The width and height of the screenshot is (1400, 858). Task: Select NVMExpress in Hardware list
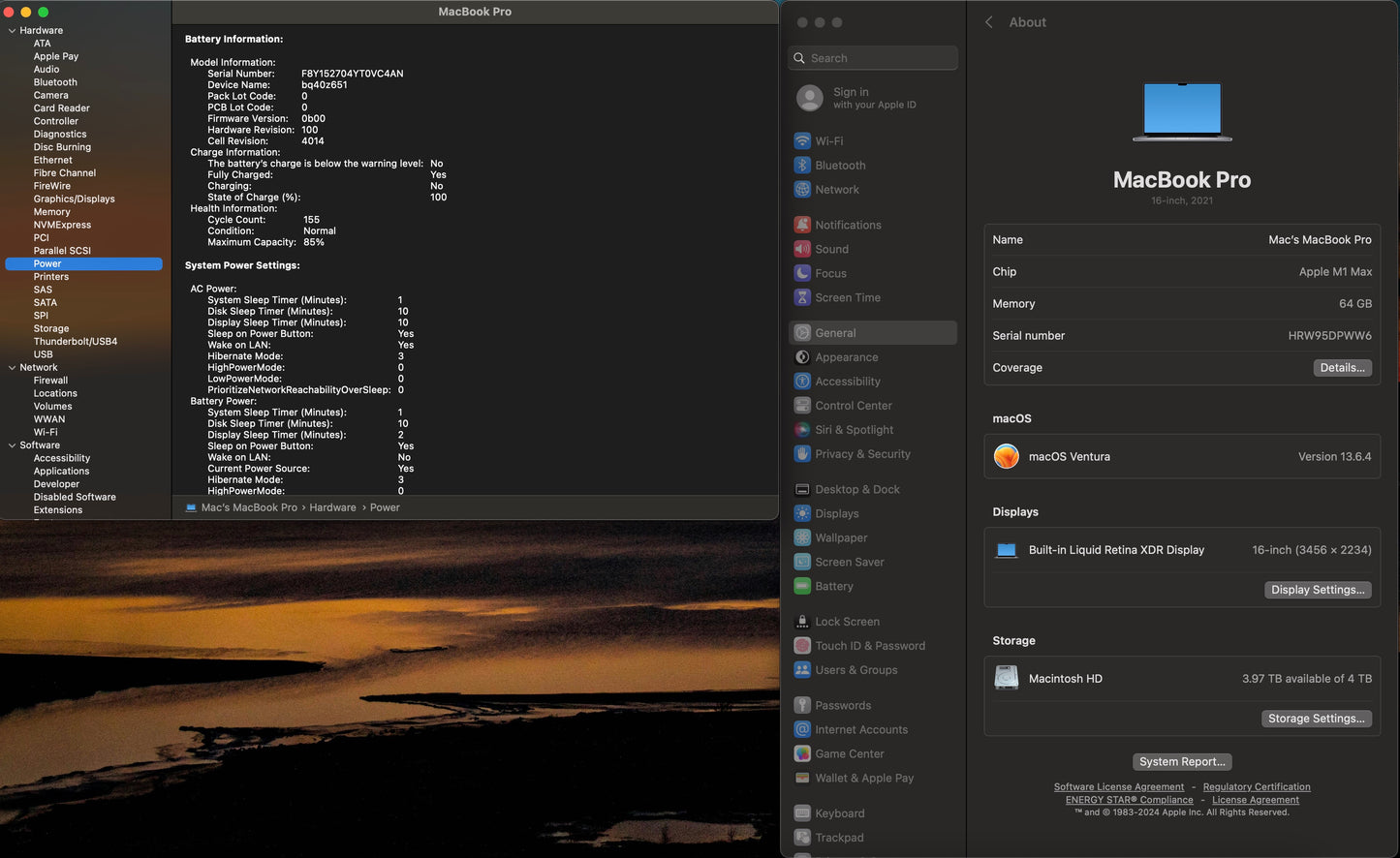pyautogui.click(x=62, y=225)
